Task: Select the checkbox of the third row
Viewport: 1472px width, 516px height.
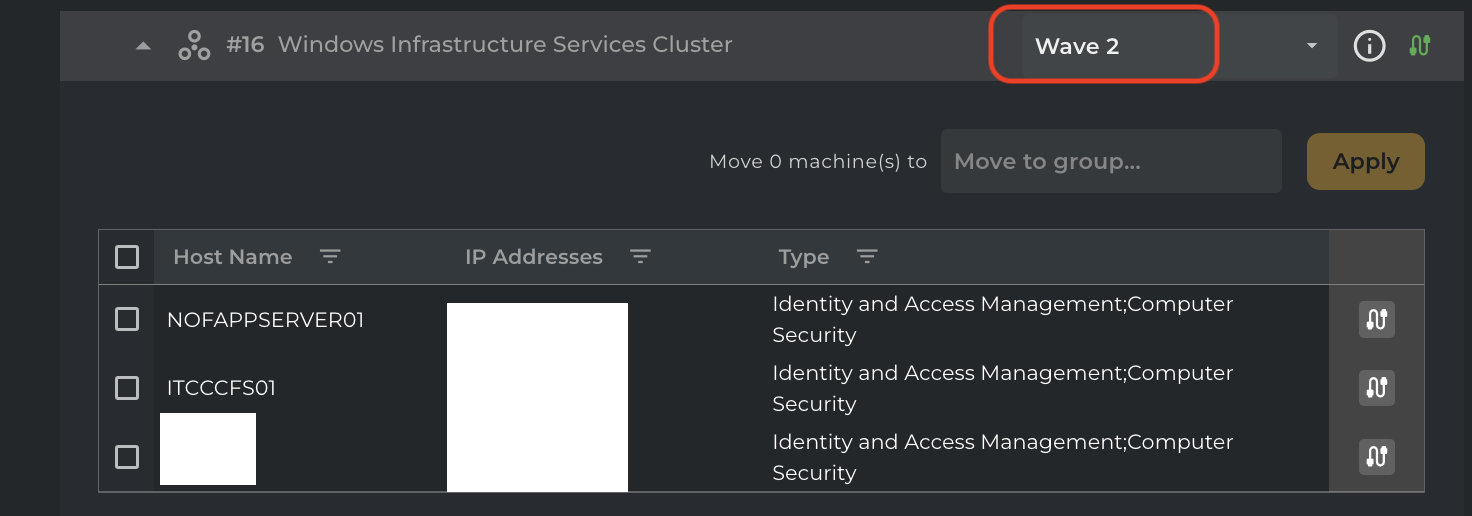Action: click(127, 457)
